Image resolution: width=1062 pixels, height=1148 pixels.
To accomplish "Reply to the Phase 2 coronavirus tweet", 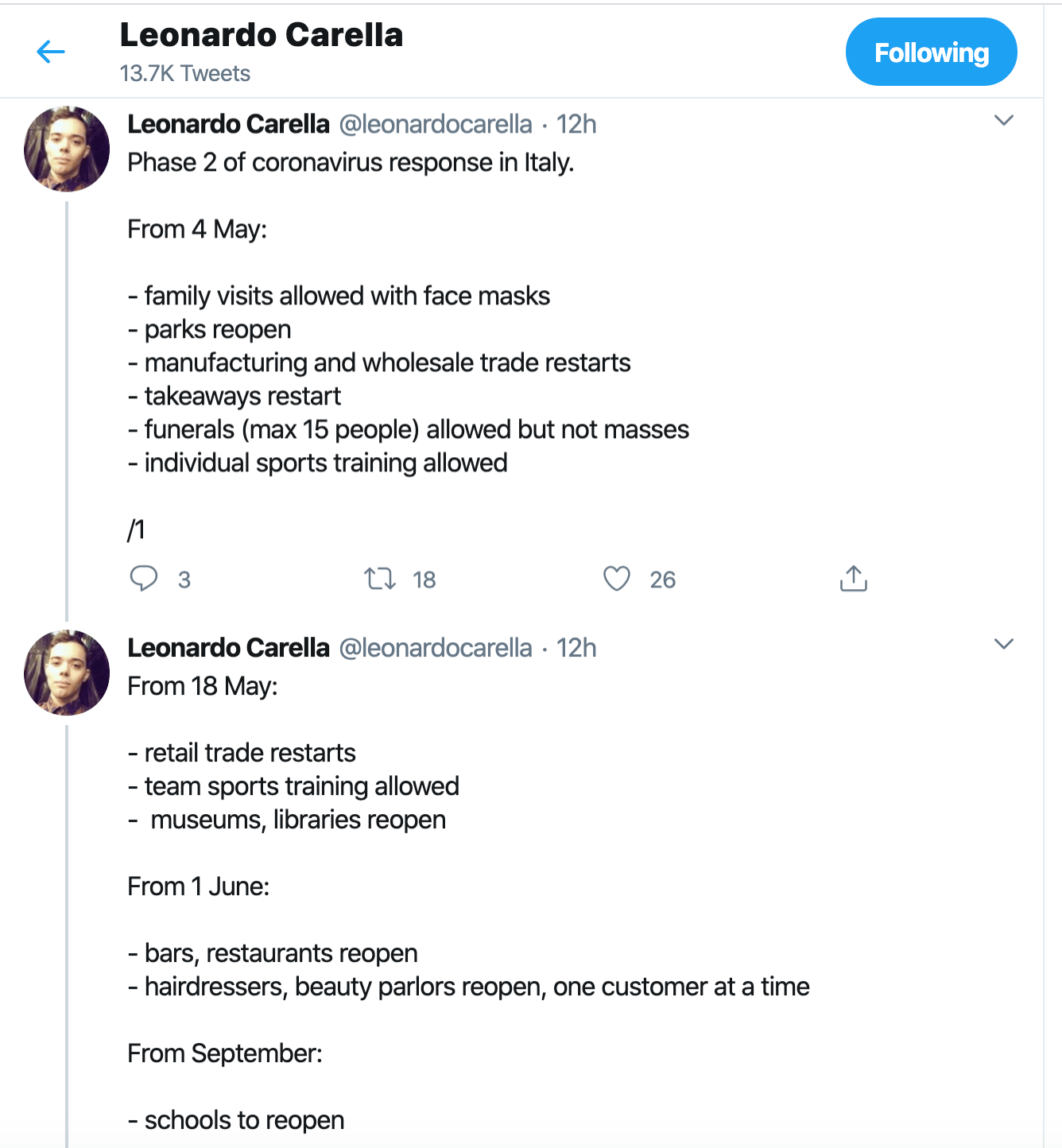I will pyautogui.click(x=144, y=579).
